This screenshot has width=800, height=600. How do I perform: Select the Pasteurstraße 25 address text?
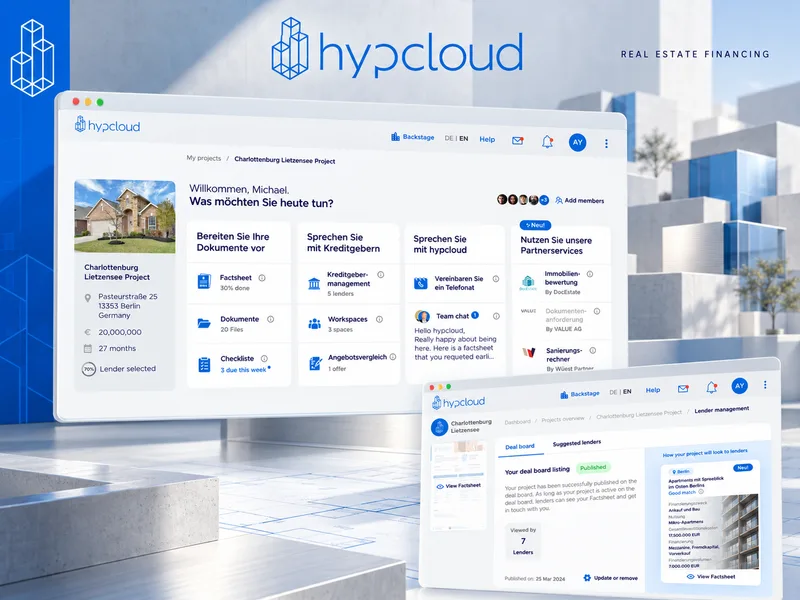tap(128, 296)
